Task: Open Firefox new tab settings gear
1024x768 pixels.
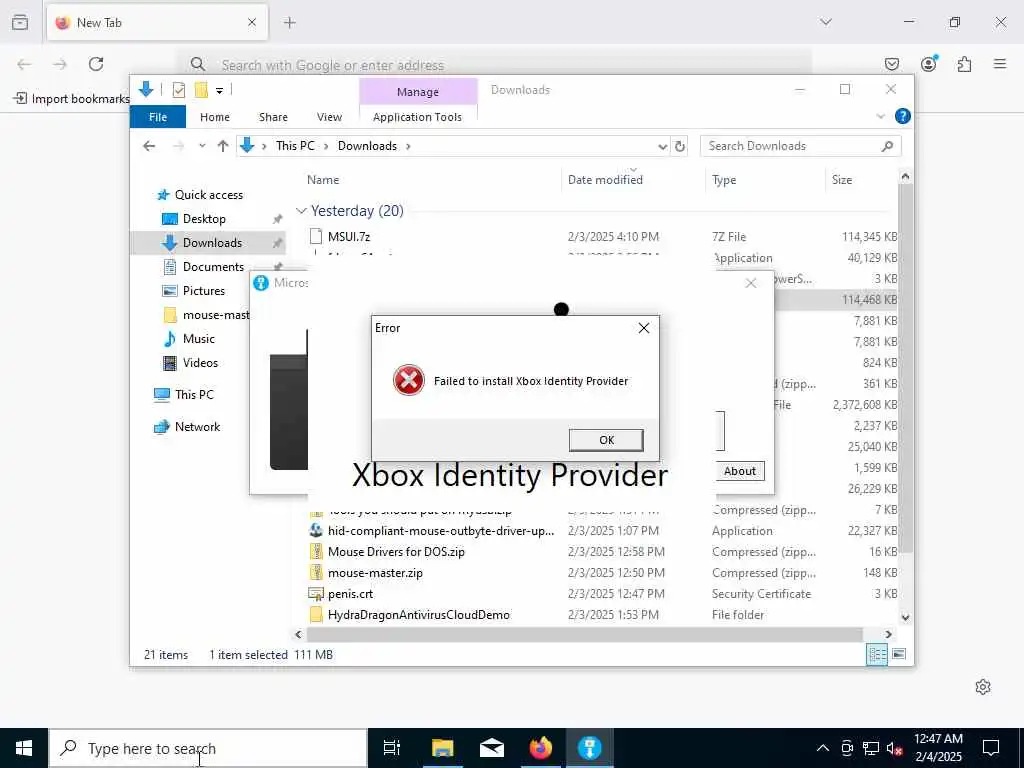Action: pyautogui.click(x=983, y=687)
